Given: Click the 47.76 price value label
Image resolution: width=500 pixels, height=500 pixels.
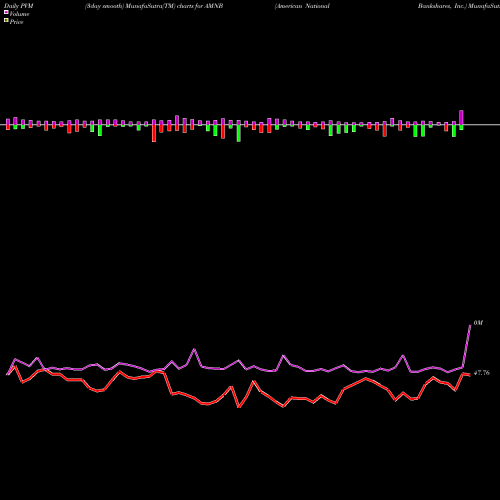Looking at the screenshot, I should coord(482,373).
